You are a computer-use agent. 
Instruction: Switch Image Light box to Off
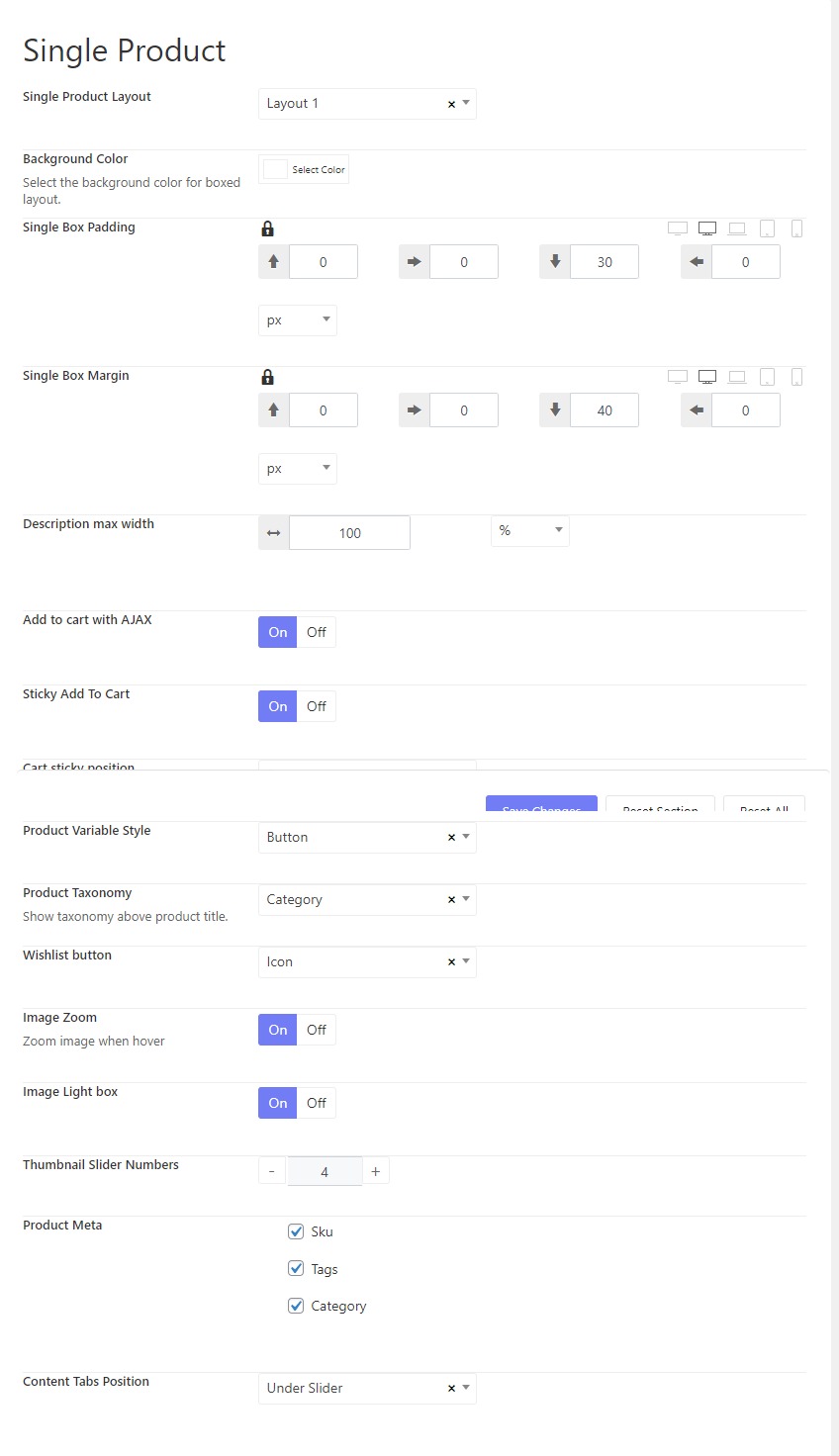click(x=317, y=1103)
